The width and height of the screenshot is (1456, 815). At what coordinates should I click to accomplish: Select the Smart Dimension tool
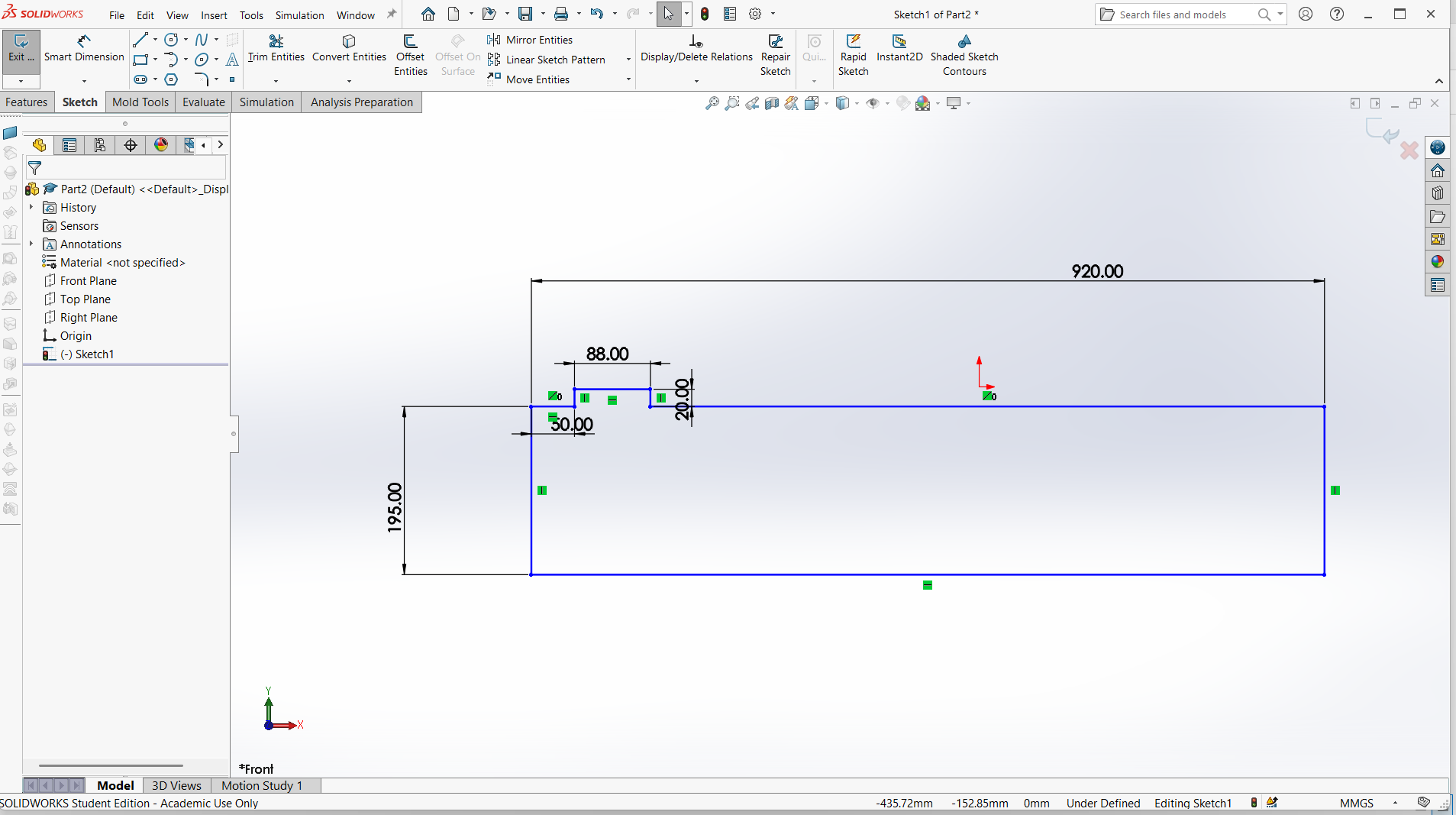click(x=84, y=49)
